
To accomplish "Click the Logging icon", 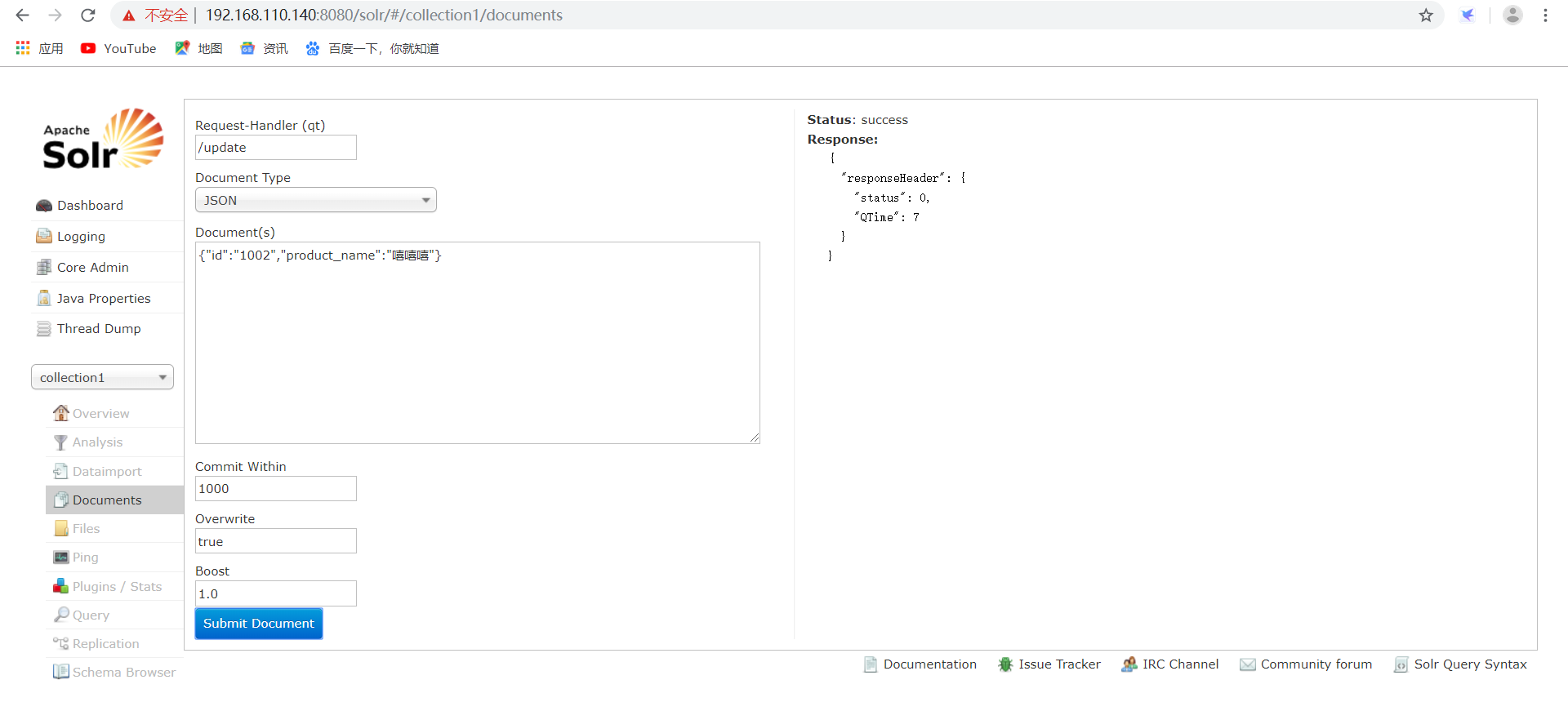I will [x=44, y=237].
